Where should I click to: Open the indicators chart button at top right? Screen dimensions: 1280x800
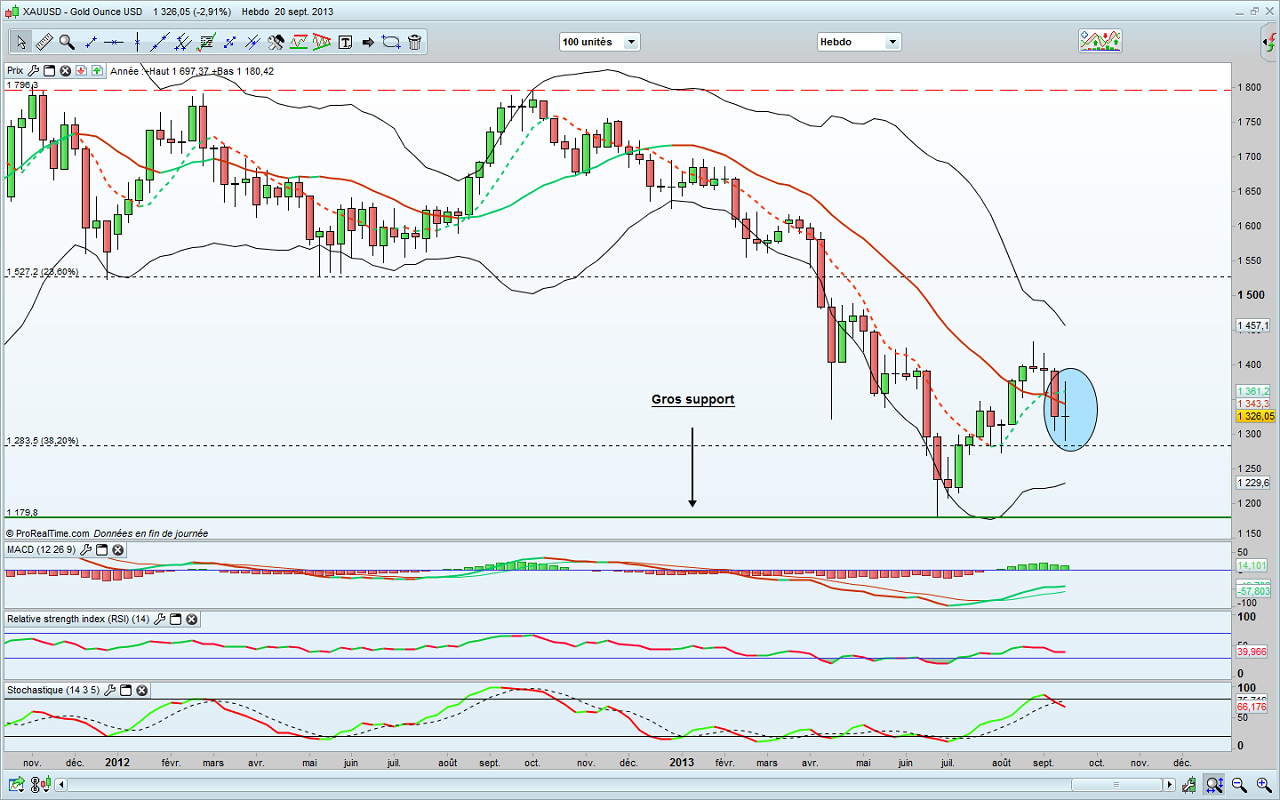[x=1099, y=41]
